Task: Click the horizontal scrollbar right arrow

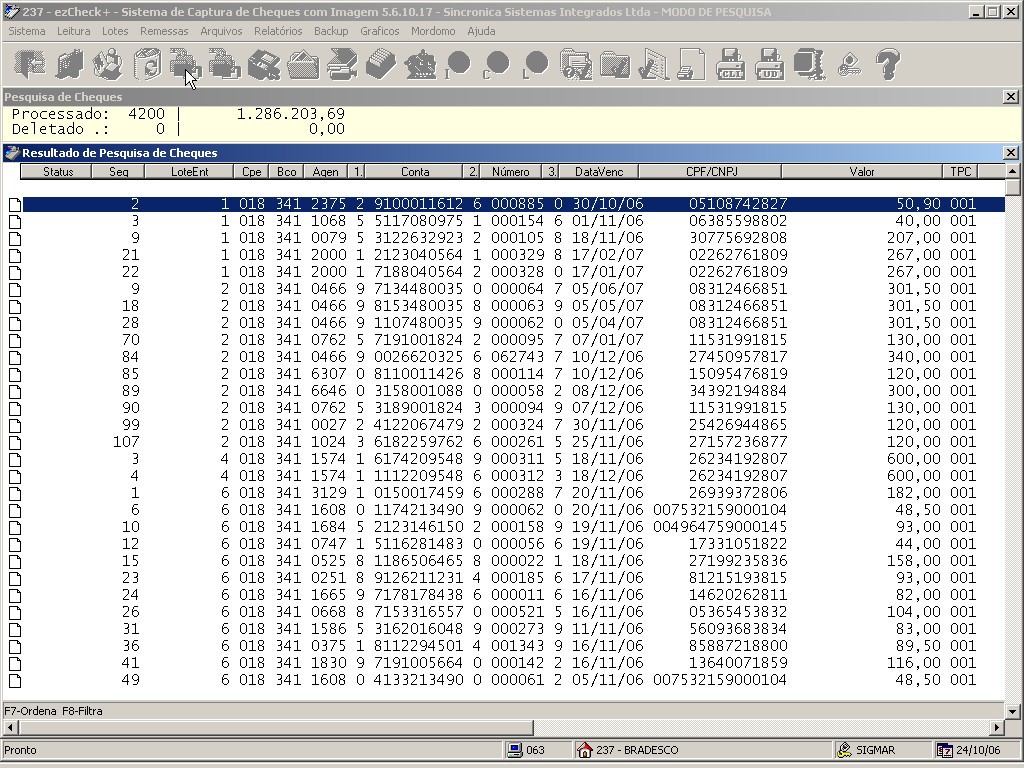Action: tap(997, 727)
